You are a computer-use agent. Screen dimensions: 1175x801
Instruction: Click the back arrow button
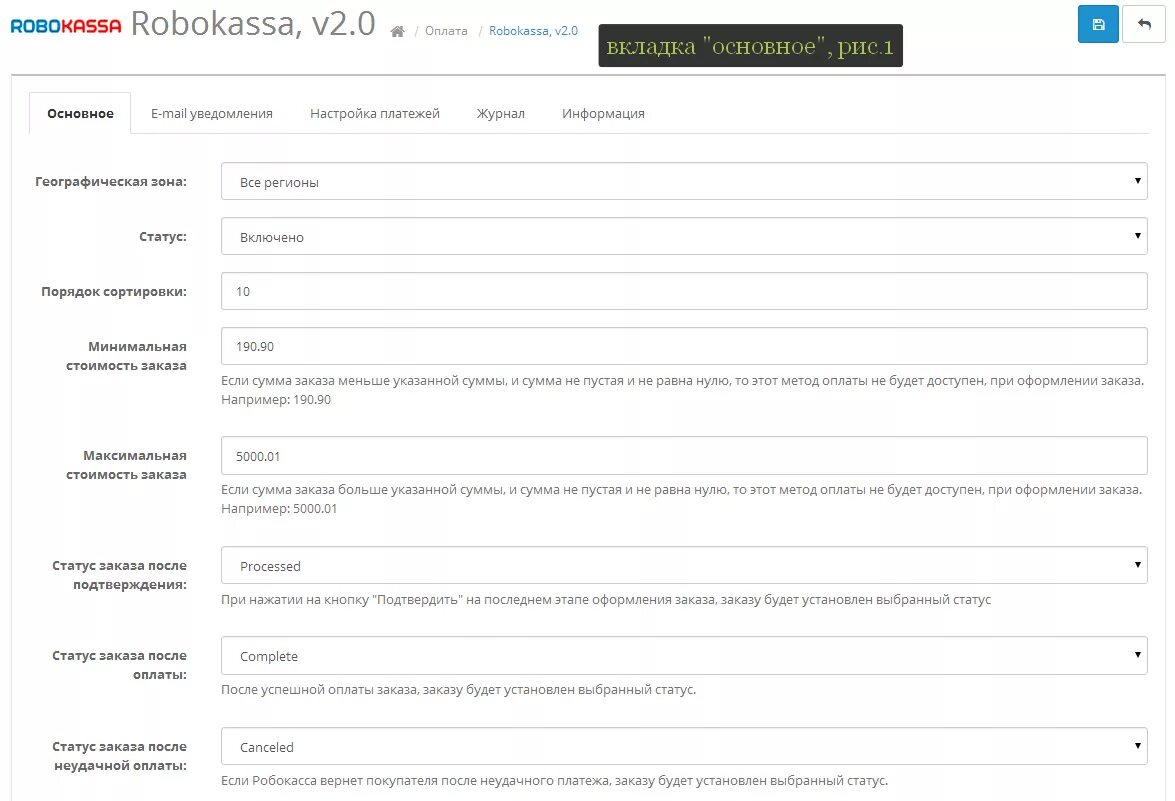click(1144, 24)
